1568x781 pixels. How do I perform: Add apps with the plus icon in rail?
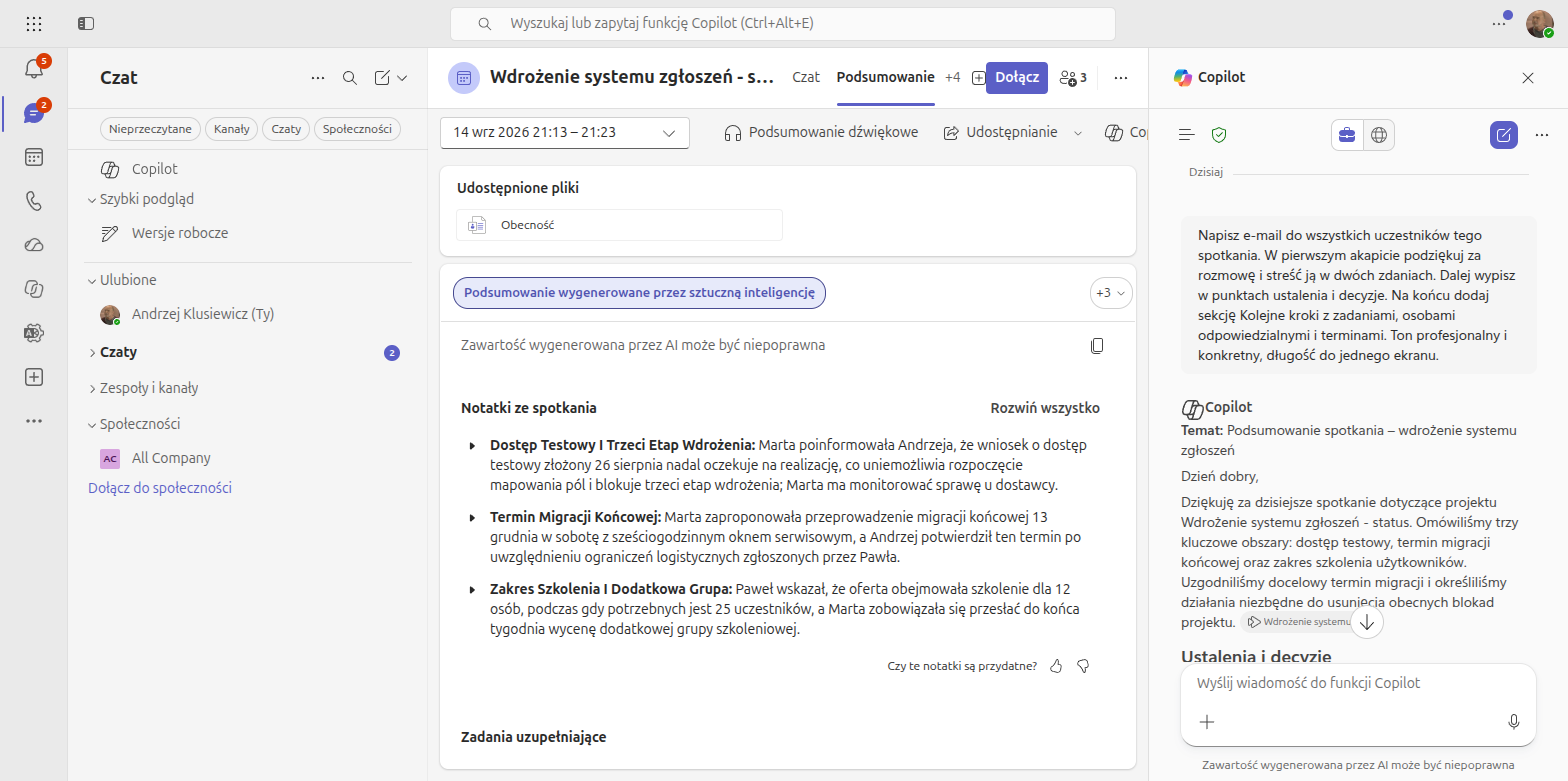[x=34, y=377]
